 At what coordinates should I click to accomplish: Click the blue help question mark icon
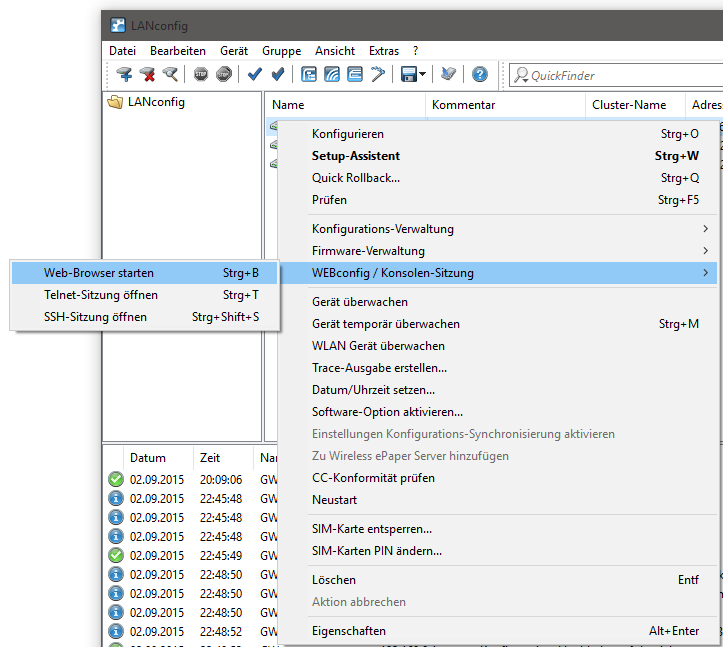(480, 75)
